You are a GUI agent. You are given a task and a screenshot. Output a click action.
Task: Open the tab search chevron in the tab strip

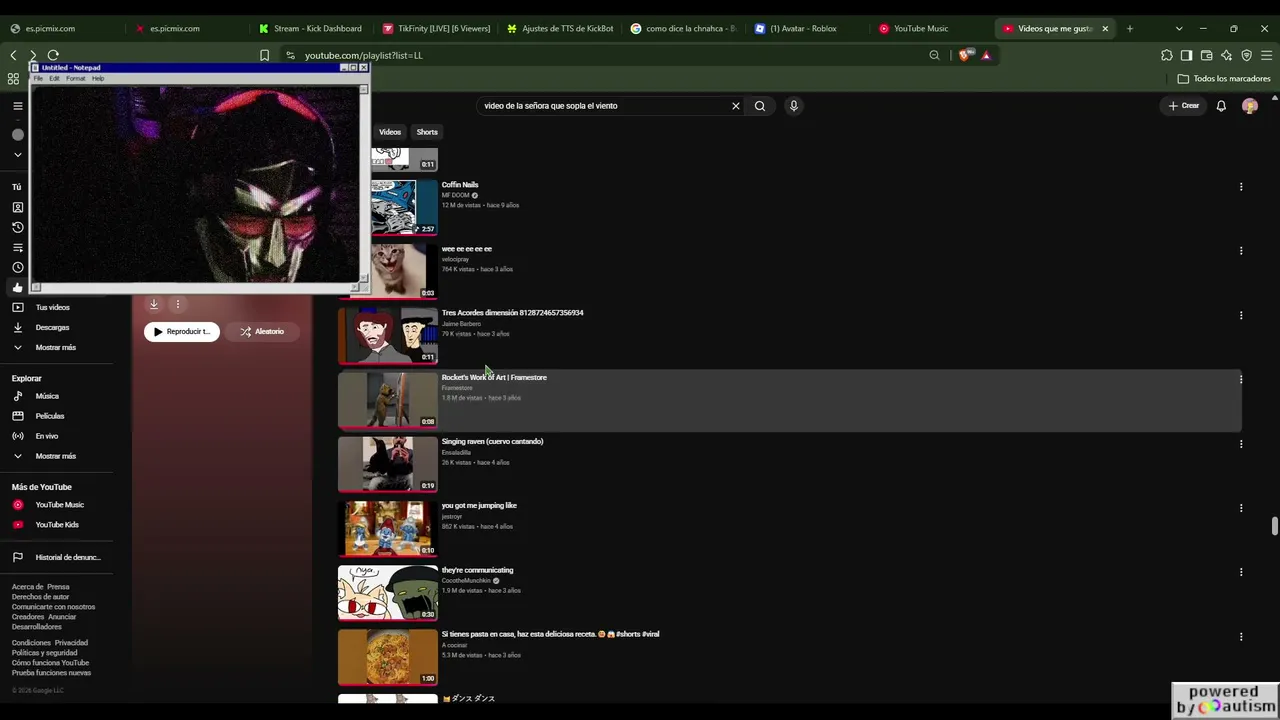(1179, 28)
